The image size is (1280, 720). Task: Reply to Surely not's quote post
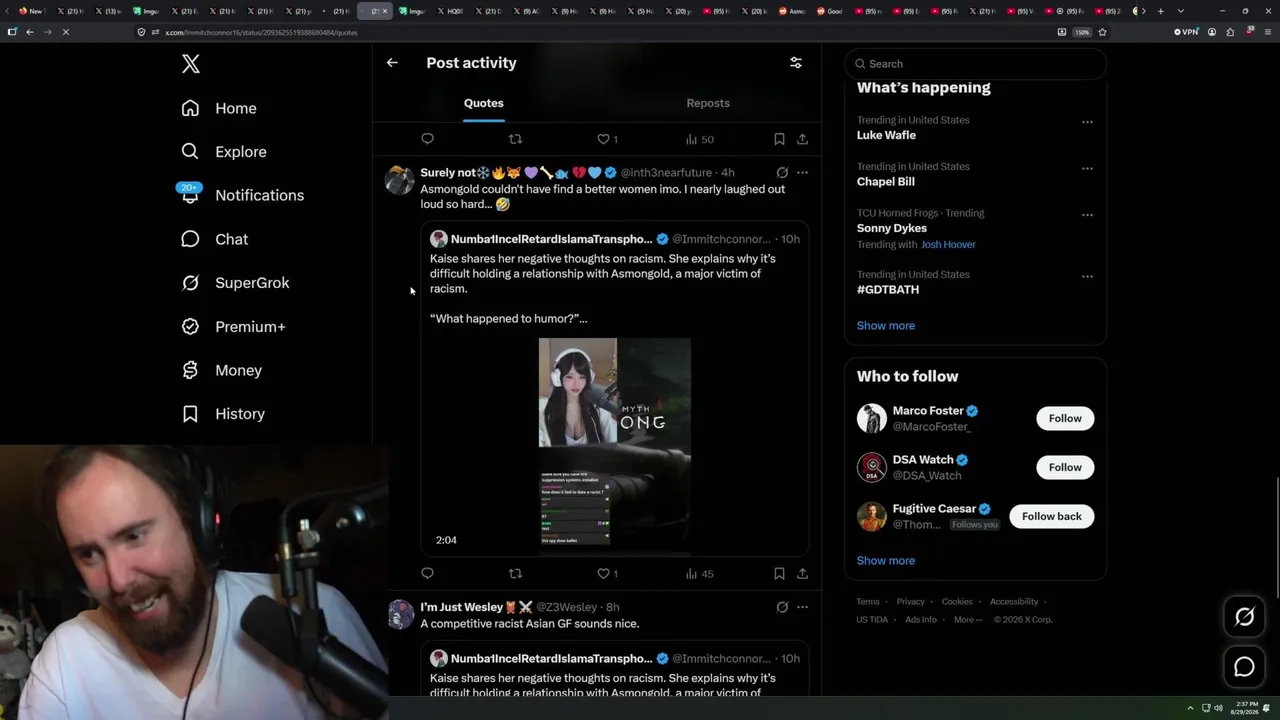(427, 573)
